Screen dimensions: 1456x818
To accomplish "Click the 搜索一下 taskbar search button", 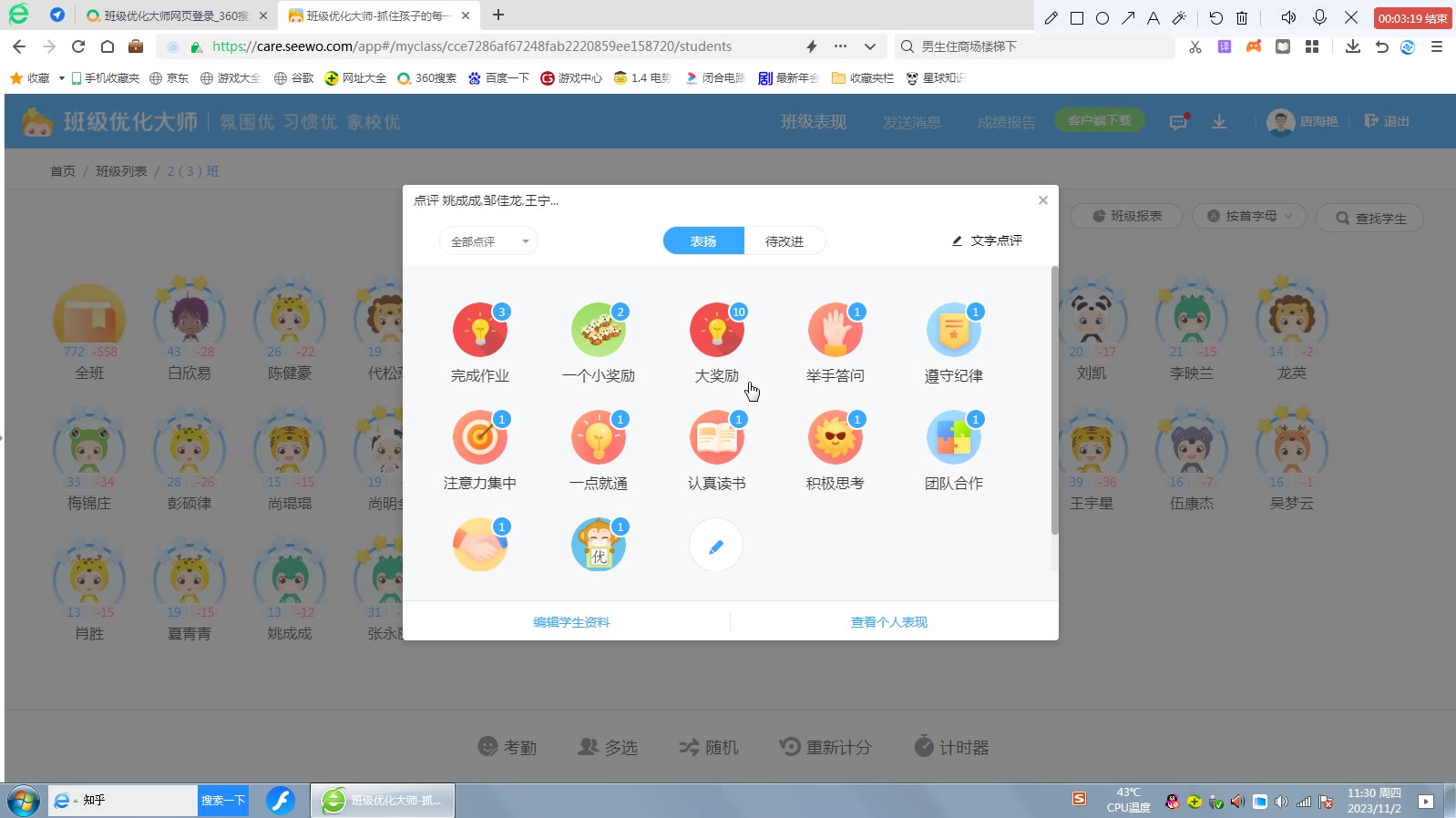I will [223, 801].
